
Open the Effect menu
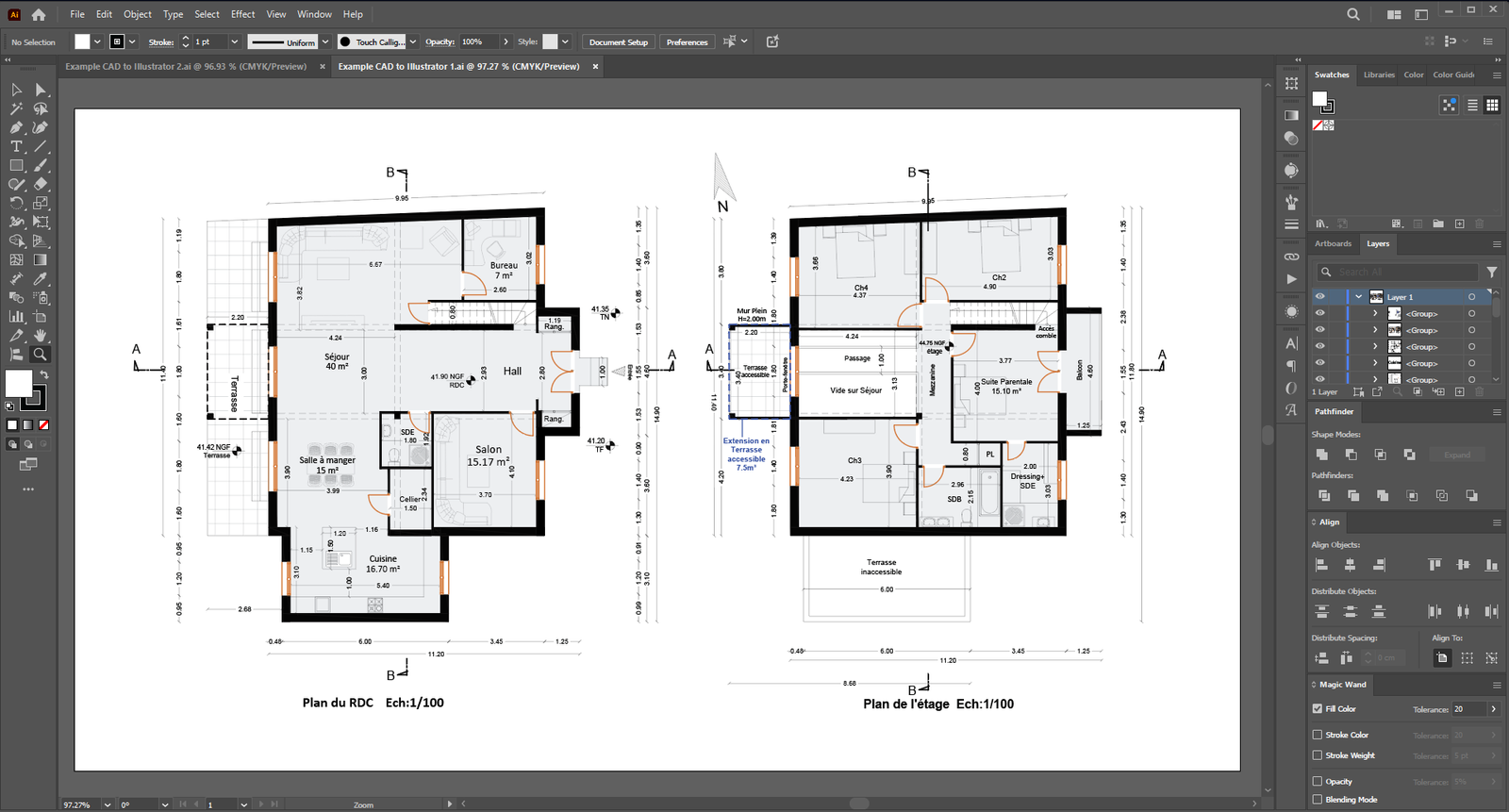coord(242,14)
